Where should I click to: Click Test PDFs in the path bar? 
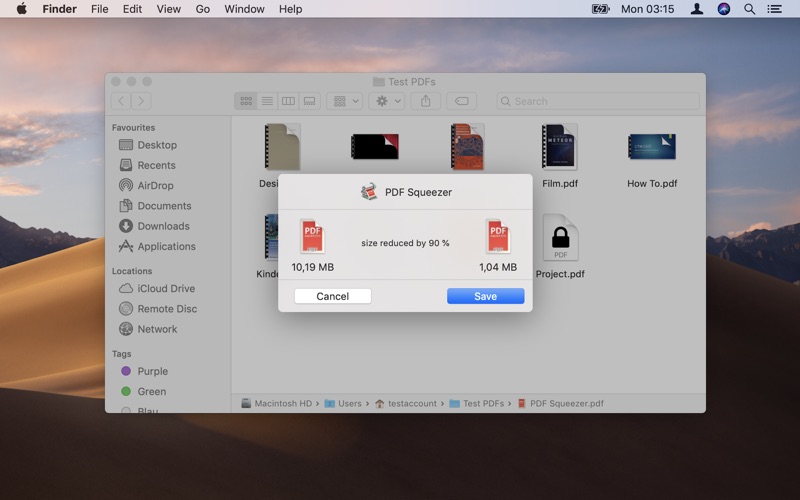pyautogui.click(x=477, y=404)
